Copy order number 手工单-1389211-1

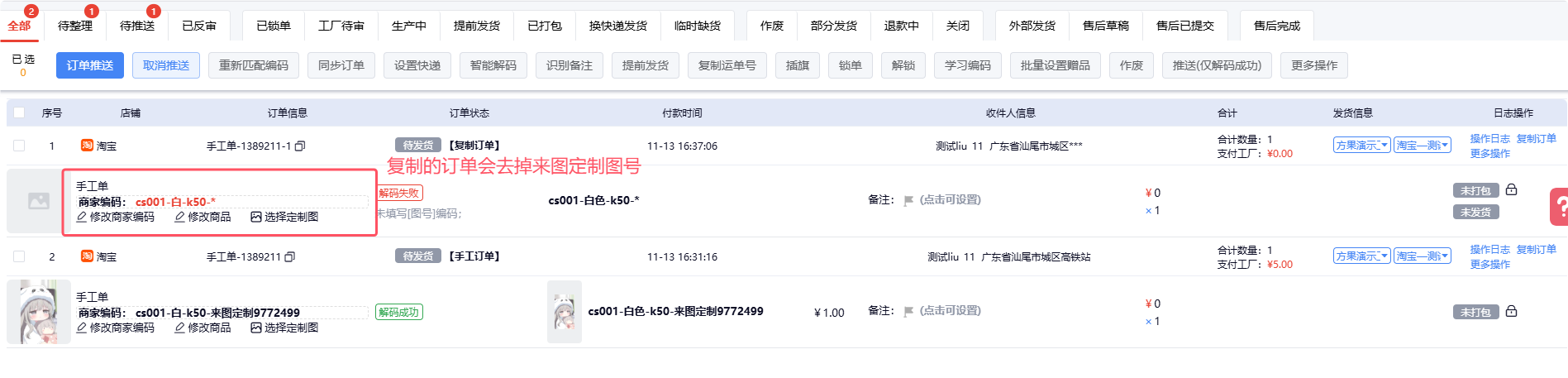tap(300, 146)
